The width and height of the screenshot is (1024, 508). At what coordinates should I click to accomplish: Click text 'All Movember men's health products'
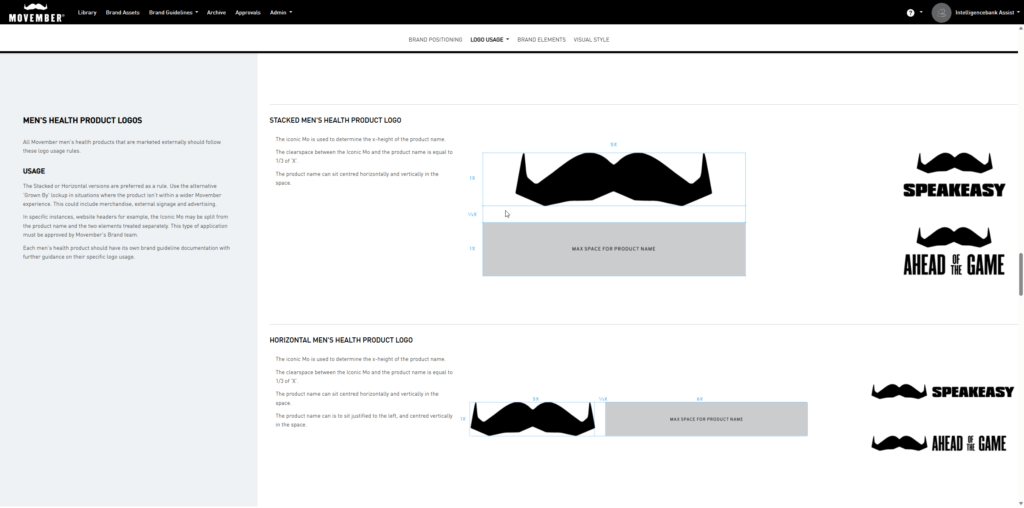pyautogui.click(x=122, y=146)
